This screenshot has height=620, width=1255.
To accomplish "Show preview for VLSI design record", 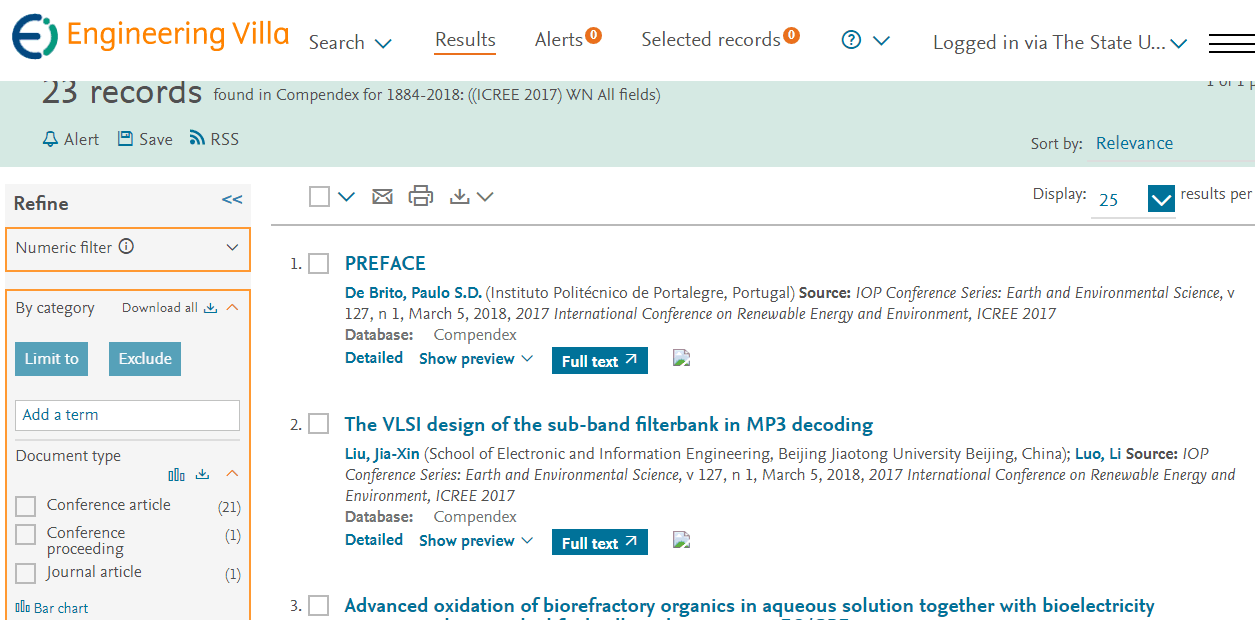I will point(476,541).
